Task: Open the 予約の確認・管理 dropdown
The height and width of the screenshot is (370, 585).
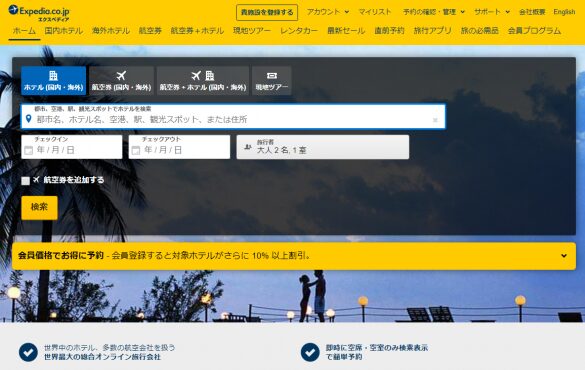Action: pyautogui.click(x=434, y=12)
